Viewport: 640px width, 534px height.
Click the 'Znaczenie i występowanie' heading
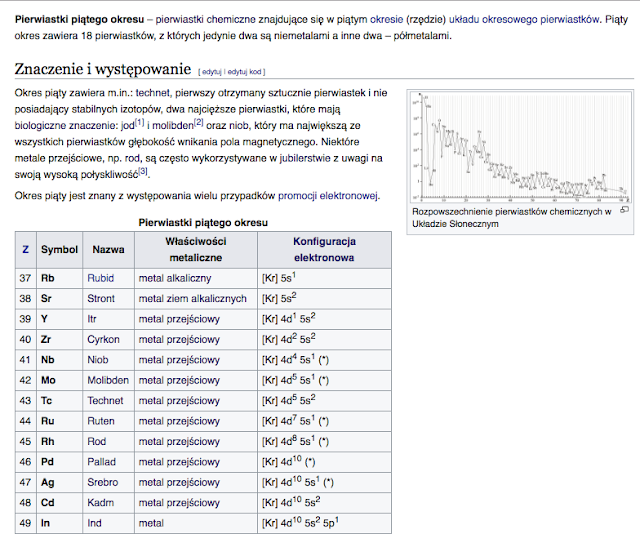pyautogui.click(x=103, y=69)
